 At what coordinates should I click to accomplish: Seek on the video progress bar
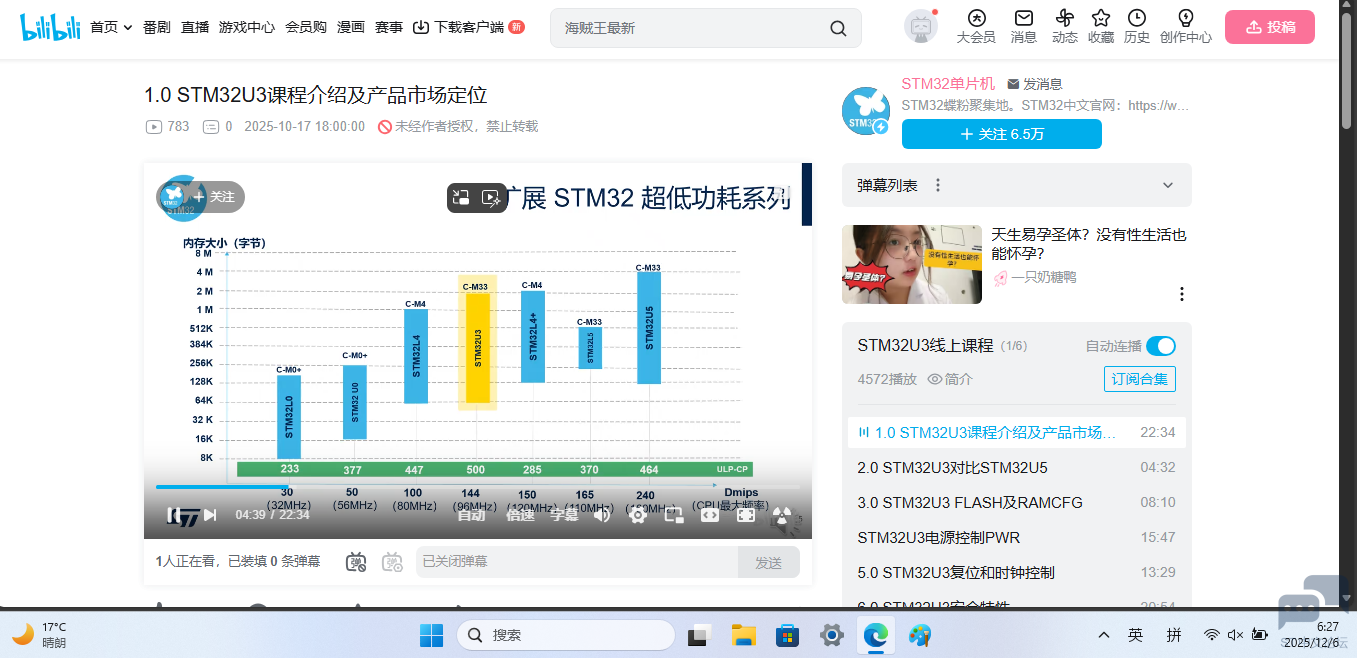point(477,487)
